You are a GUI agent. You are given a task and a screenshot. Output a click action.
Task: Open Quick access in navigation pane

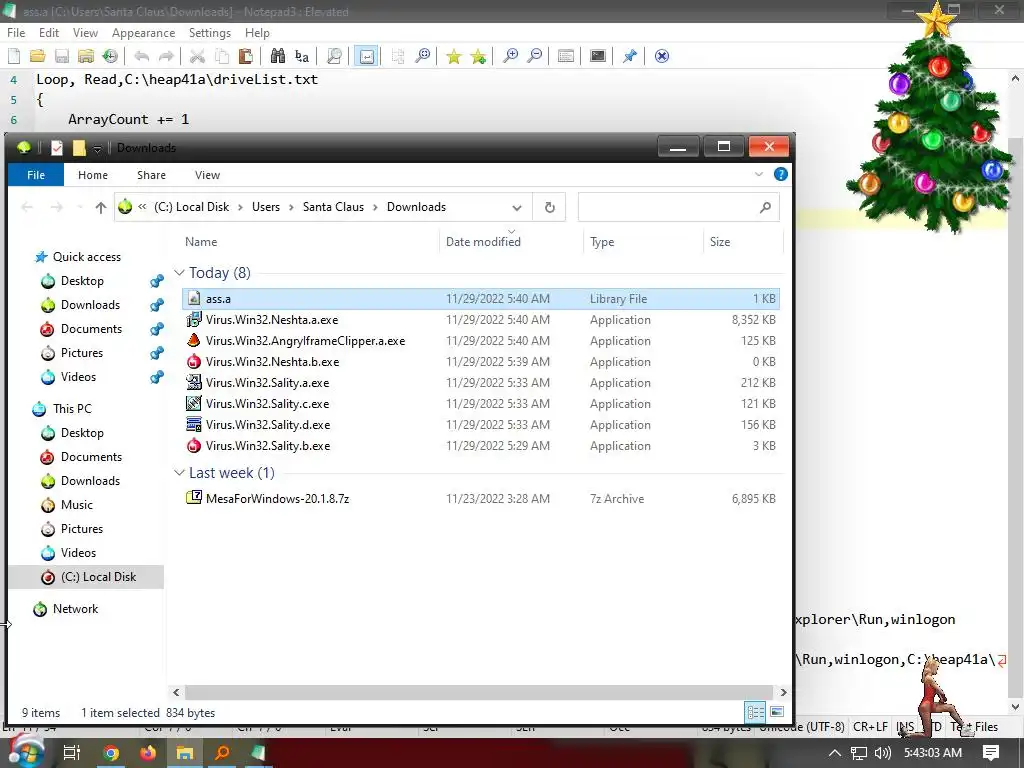[86, 257]
